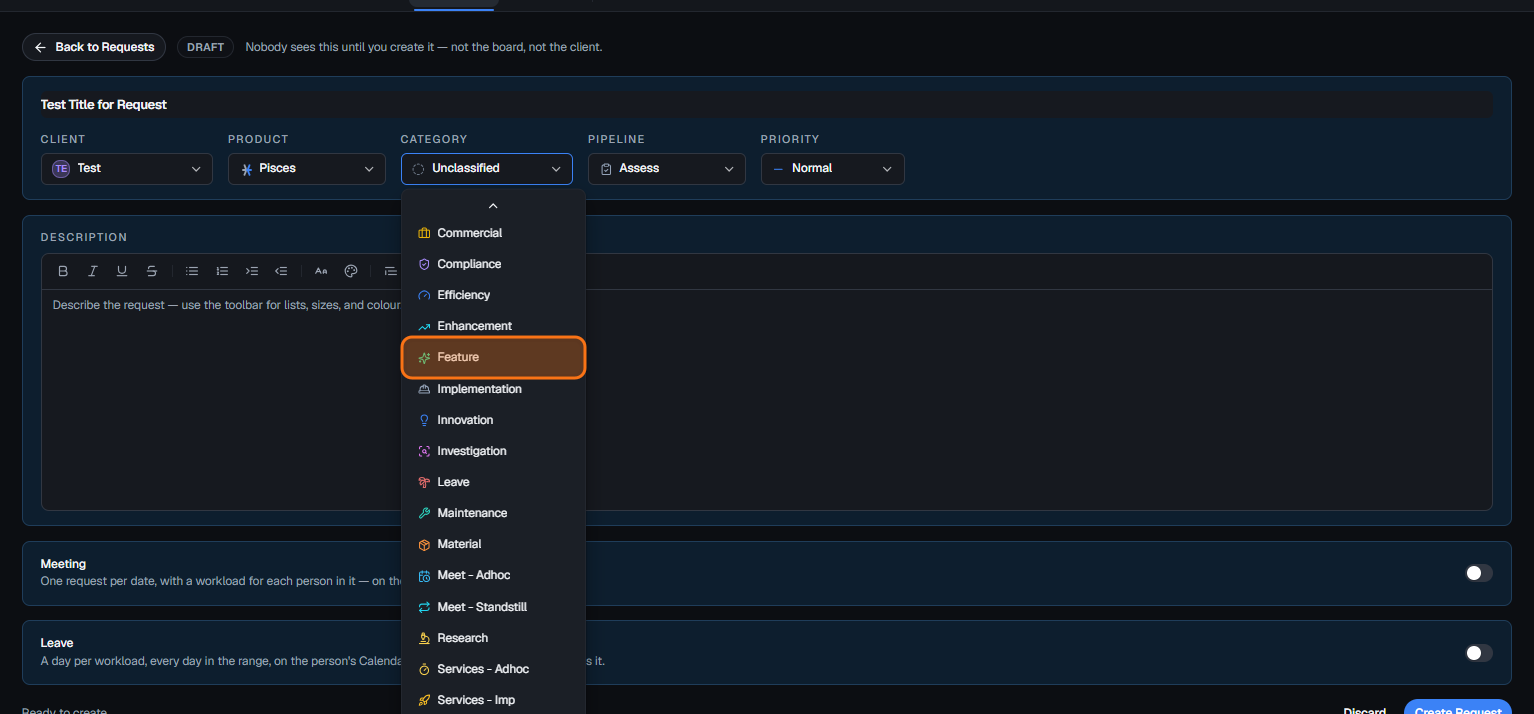1534x714 pixels.
Task: Choose Compliance from the category list
Action: pos(493,264)
